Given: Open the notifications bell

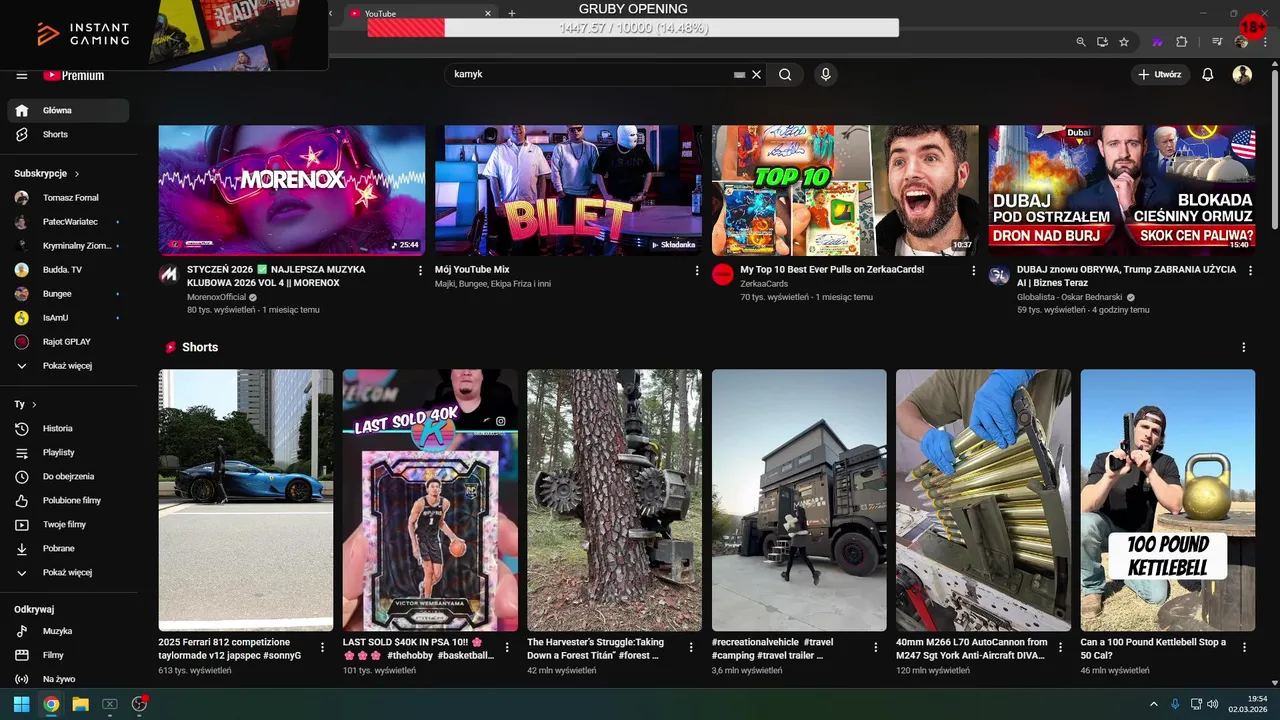Looking at the screenshot, I should coord(1208,74).
